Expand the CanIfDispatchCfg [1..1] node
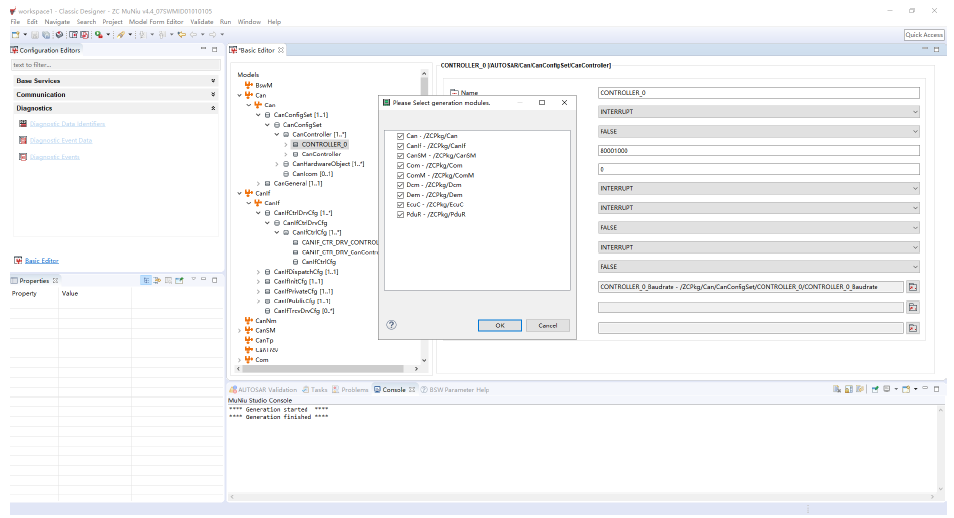The height and width of the screenshot is (518, 954). pos(258,272)
